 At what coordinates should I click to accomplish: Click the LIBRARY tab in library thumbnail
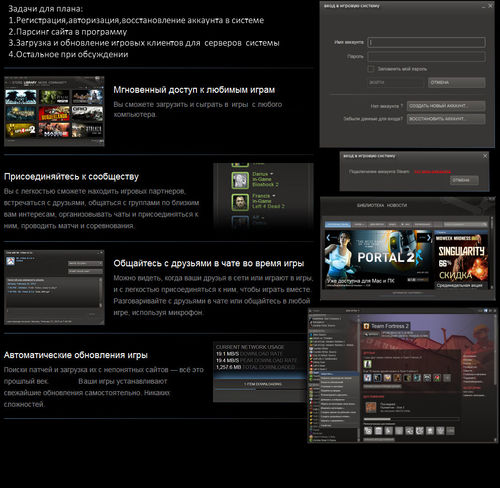30,82
